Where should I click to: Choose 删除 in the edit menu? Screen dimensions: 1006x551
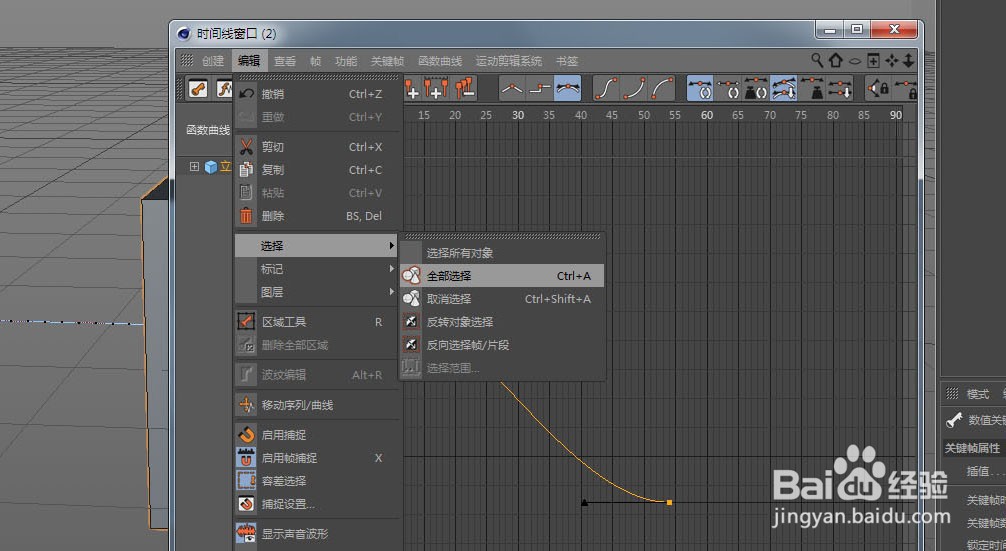click(318, 216)
